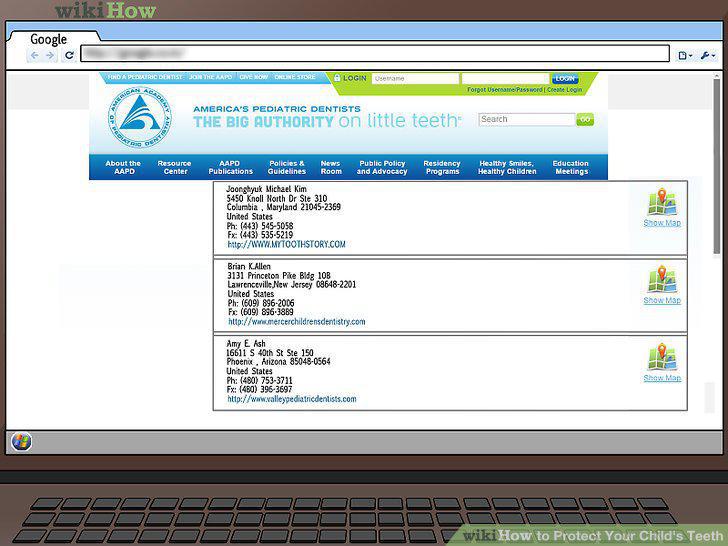Focus the Username input field

(x=415, y=78)
